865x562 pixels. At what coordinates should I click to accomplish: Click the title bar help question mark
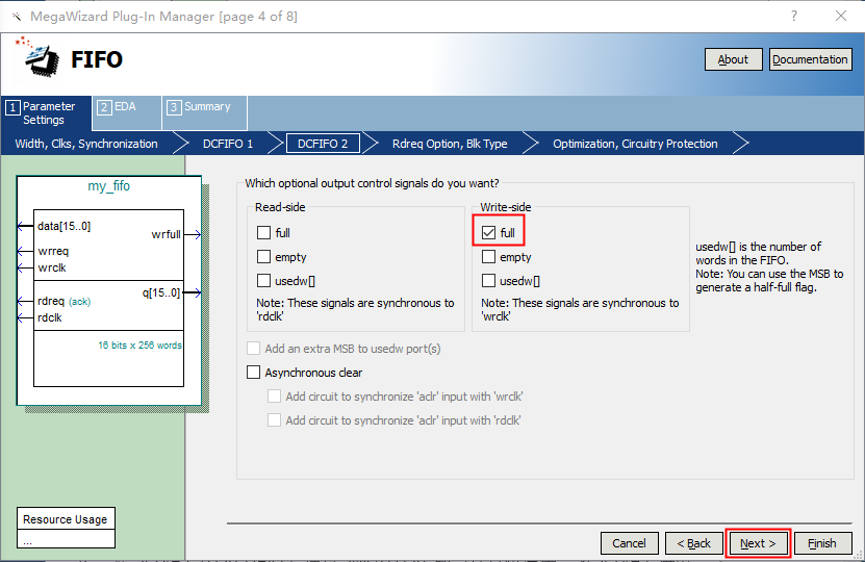(x=794, y=16)
